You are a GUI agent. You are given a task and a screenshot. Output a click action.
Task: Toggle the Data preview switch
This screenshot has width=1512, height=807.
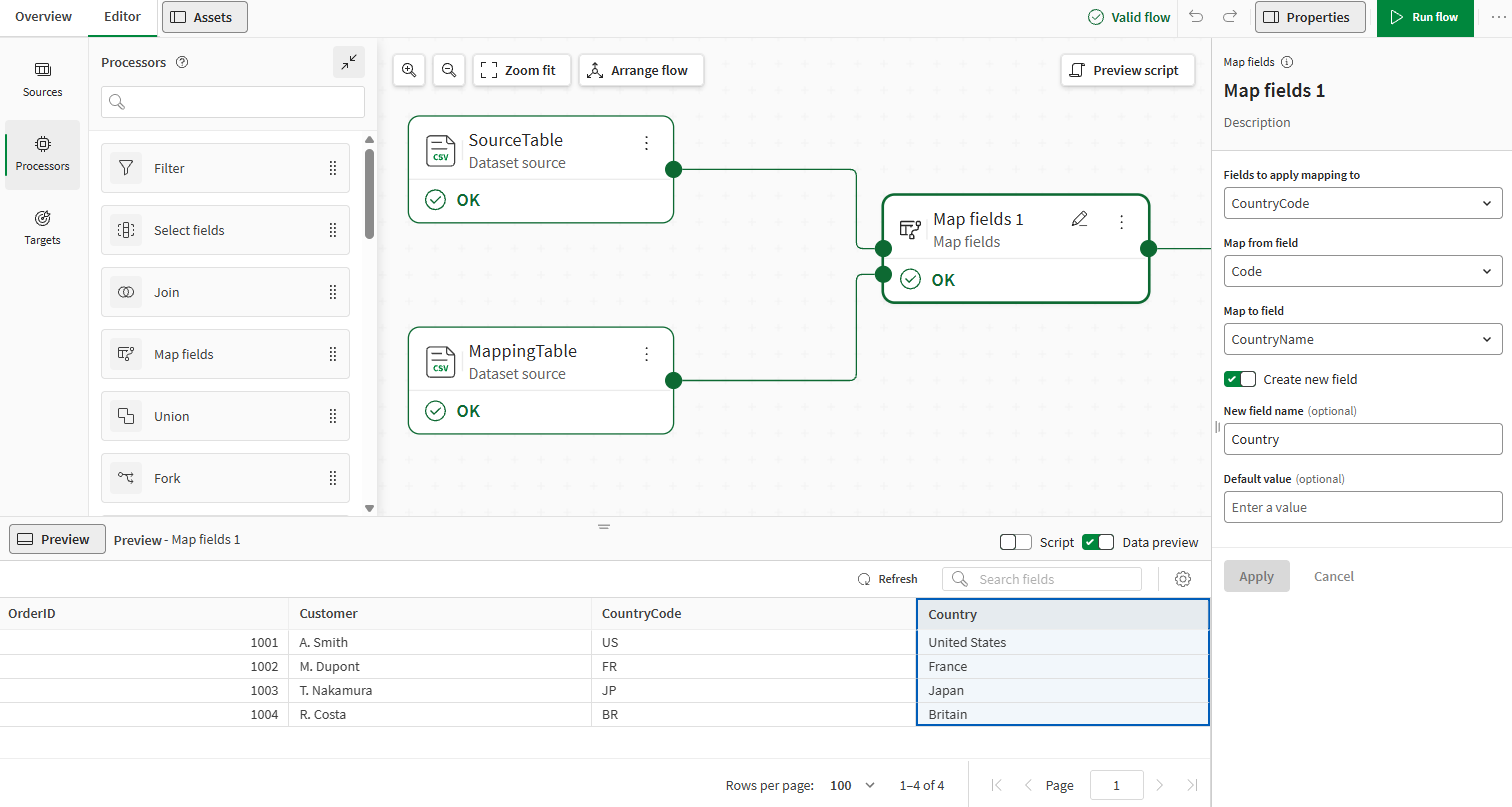(1098, 542)
